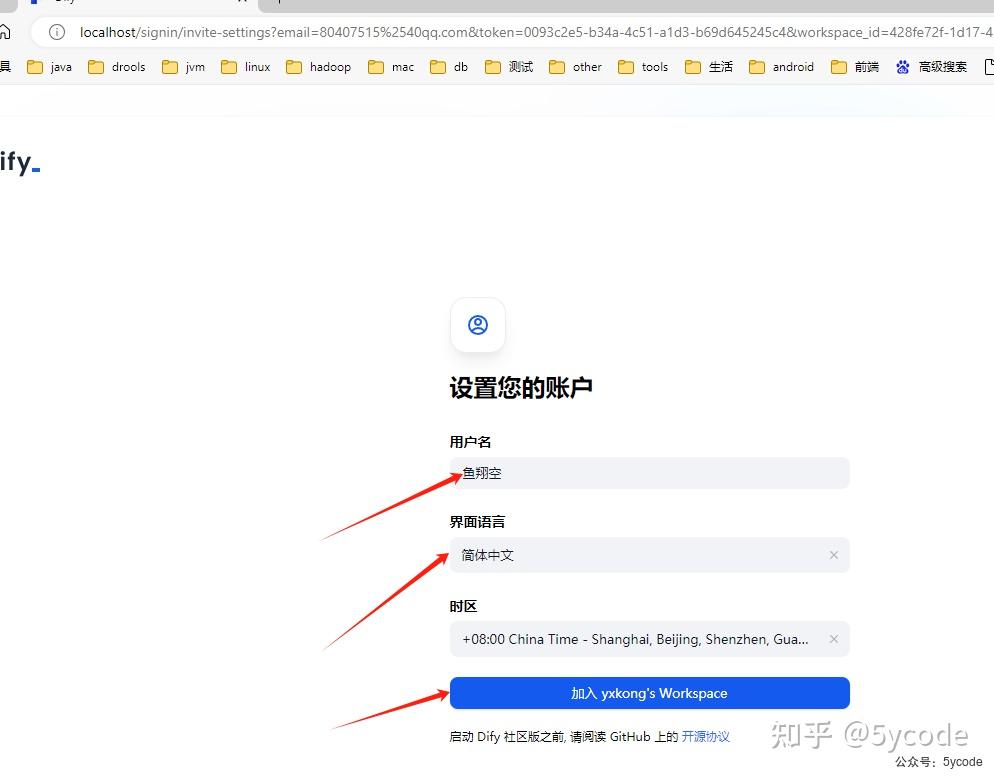This screenshot has height=780, width=994.
Task: Open the 前端 bookmarks folder
Action: click(855, 67)
